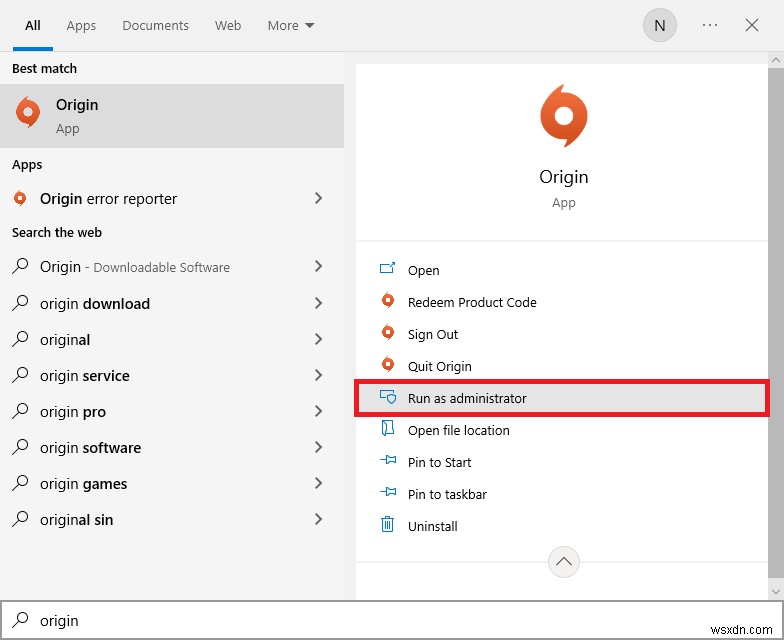Open the user account avatar N
Image resolution: width=784 pixels, height=640 pixels.
click(659, 26)
